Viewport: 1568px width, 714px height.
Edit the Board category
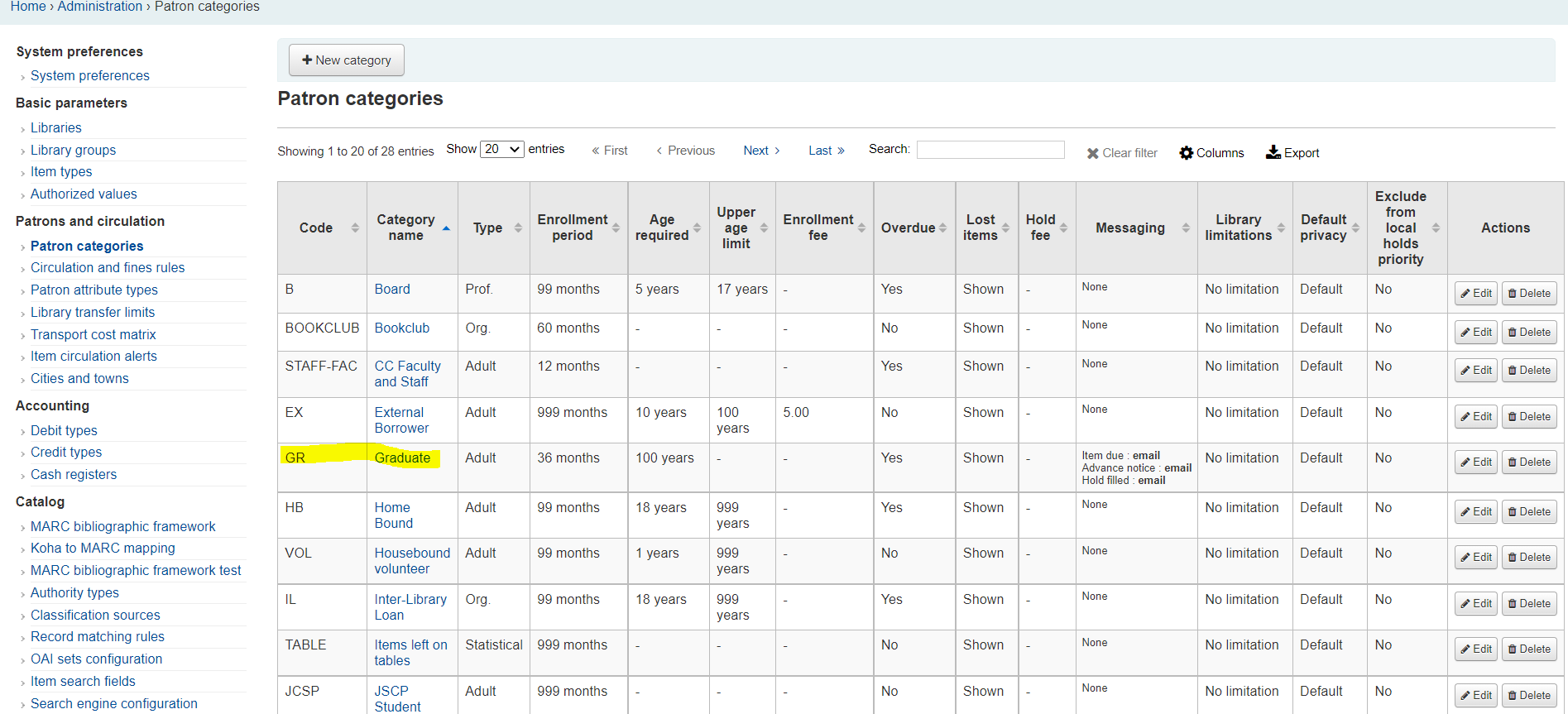tap(1476, 294)
